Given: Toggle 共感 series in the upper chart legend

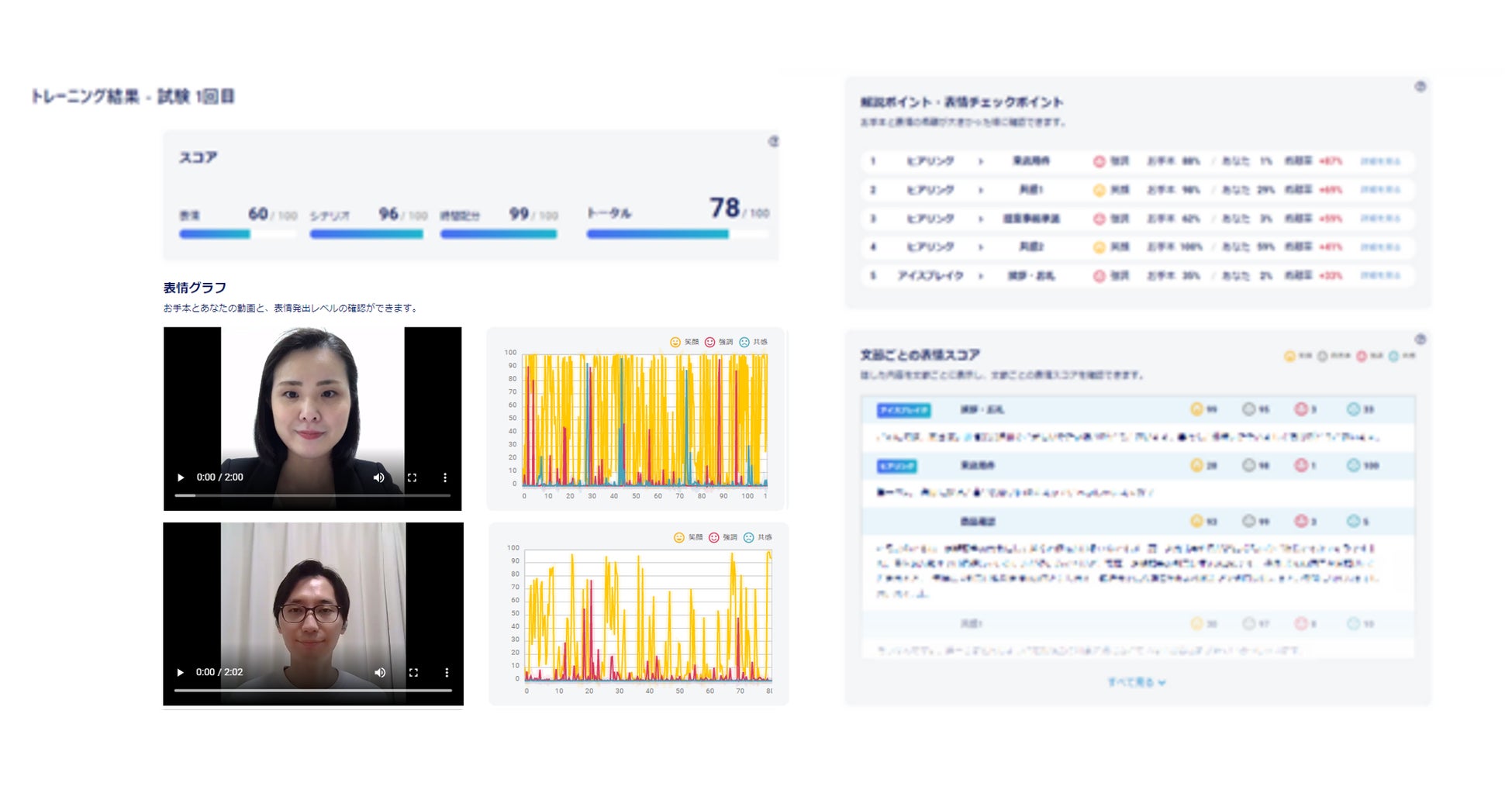Looking at the screenshot, I should 753,342.
